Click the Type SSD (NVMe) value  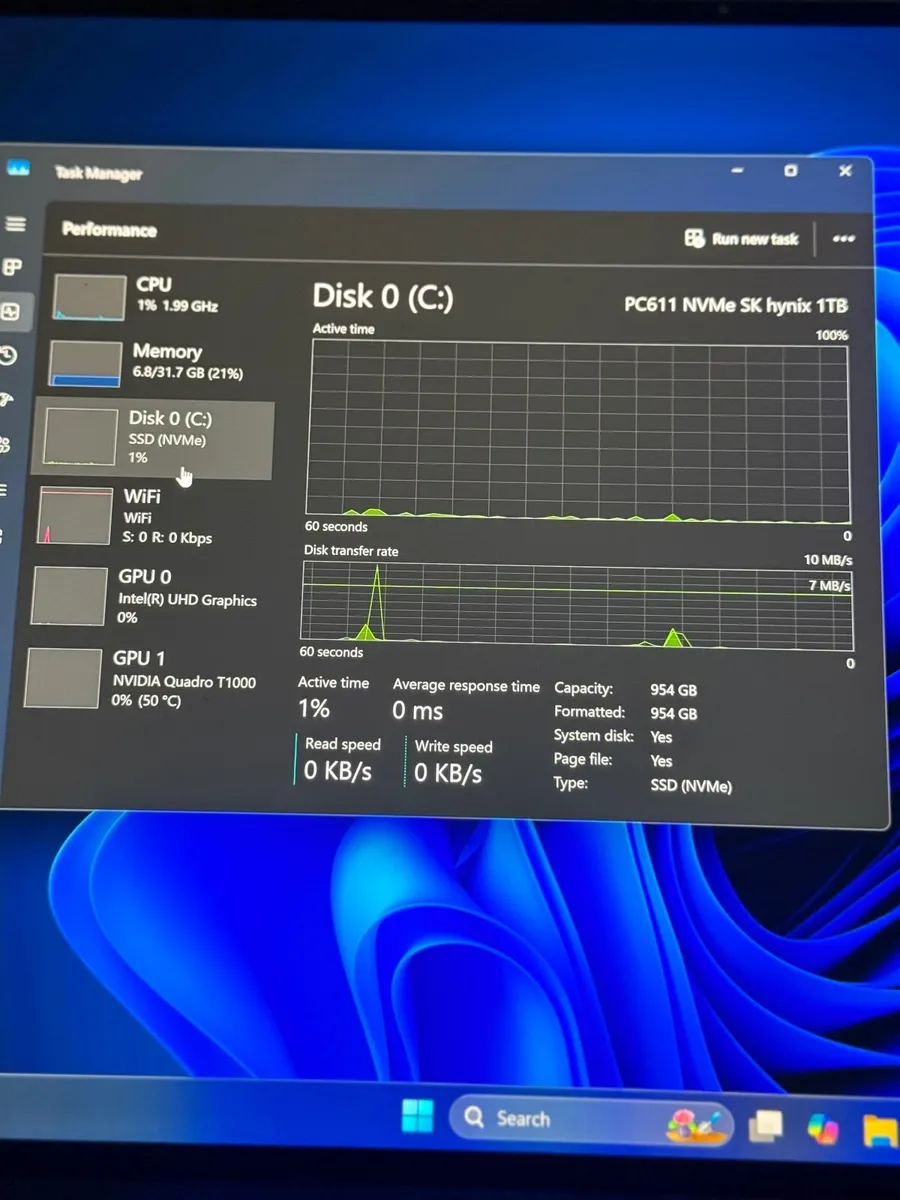[691, 786]
